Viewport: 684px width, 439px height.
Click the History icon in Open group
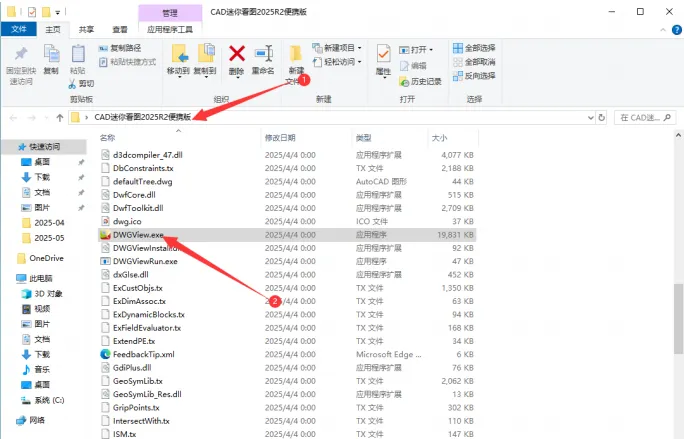[x=404, y=82]
